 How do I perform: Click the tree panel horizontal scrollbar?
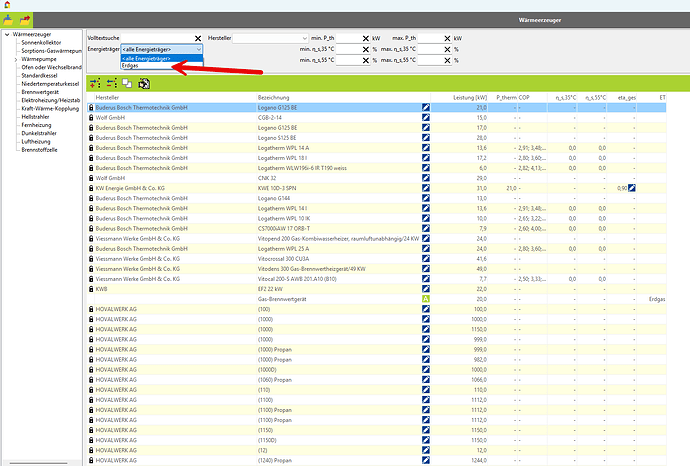click(x=39, y=463)
